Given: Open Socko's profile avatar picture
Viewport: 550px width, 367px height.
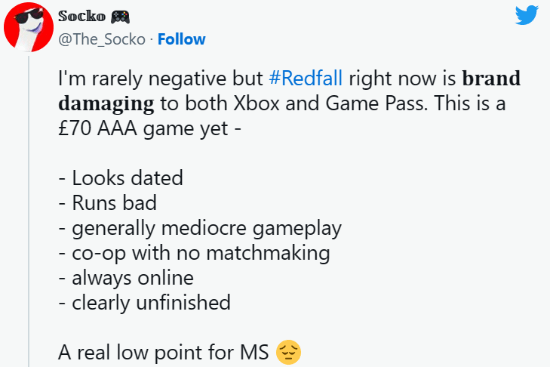Looking at the screenshot, I should (x=29, y=27).
